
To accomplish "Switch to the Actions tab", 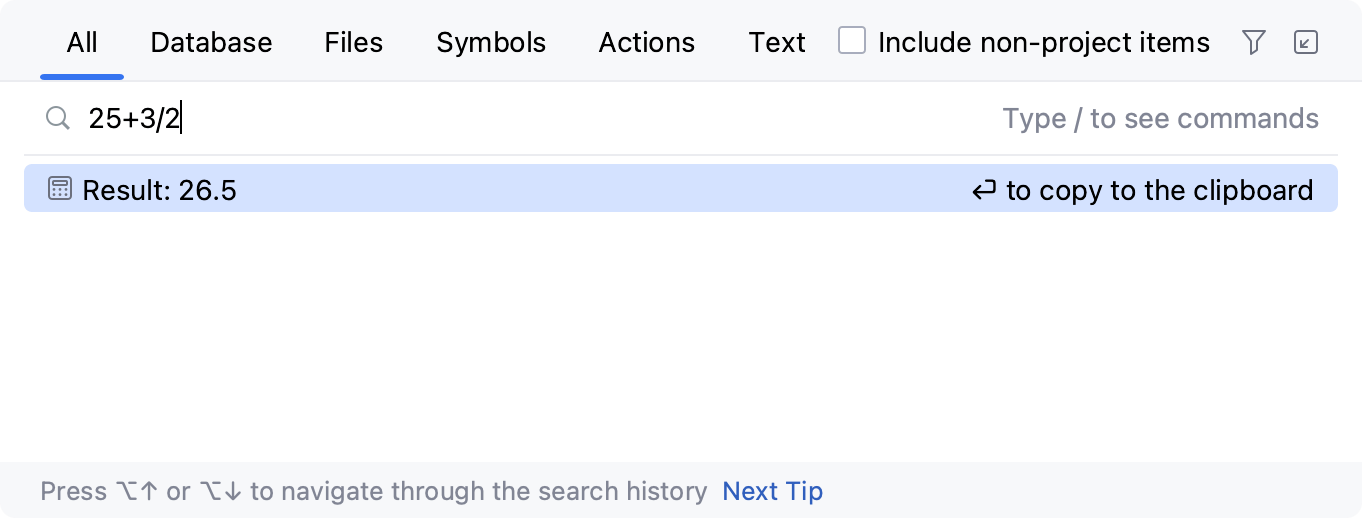I will [646, 43].
